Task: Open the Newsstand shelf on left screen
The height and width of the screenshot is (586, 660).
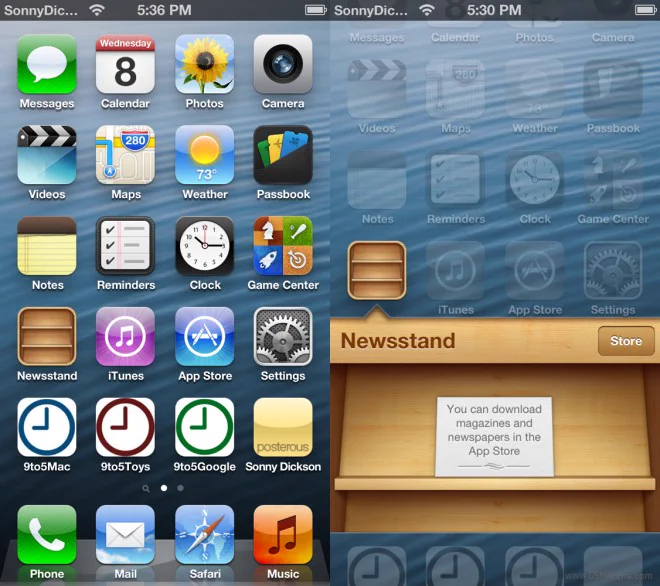Action: click(47, 336)
